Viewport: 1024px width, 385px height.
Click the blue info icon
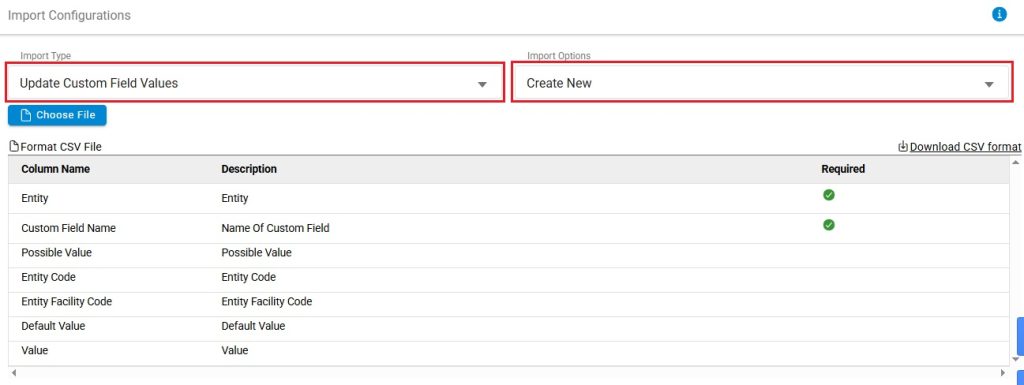click(x=999, y=14)
